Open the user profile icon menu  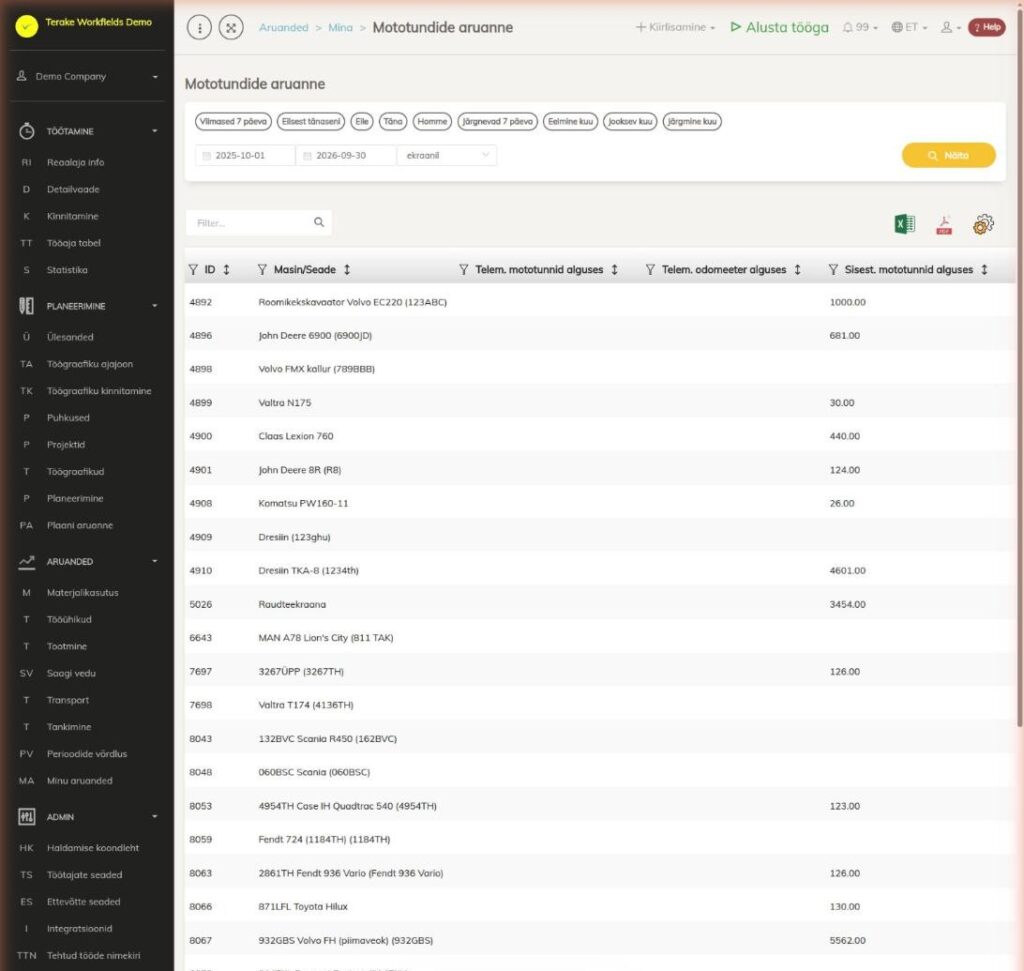click(x=950, y=27)
